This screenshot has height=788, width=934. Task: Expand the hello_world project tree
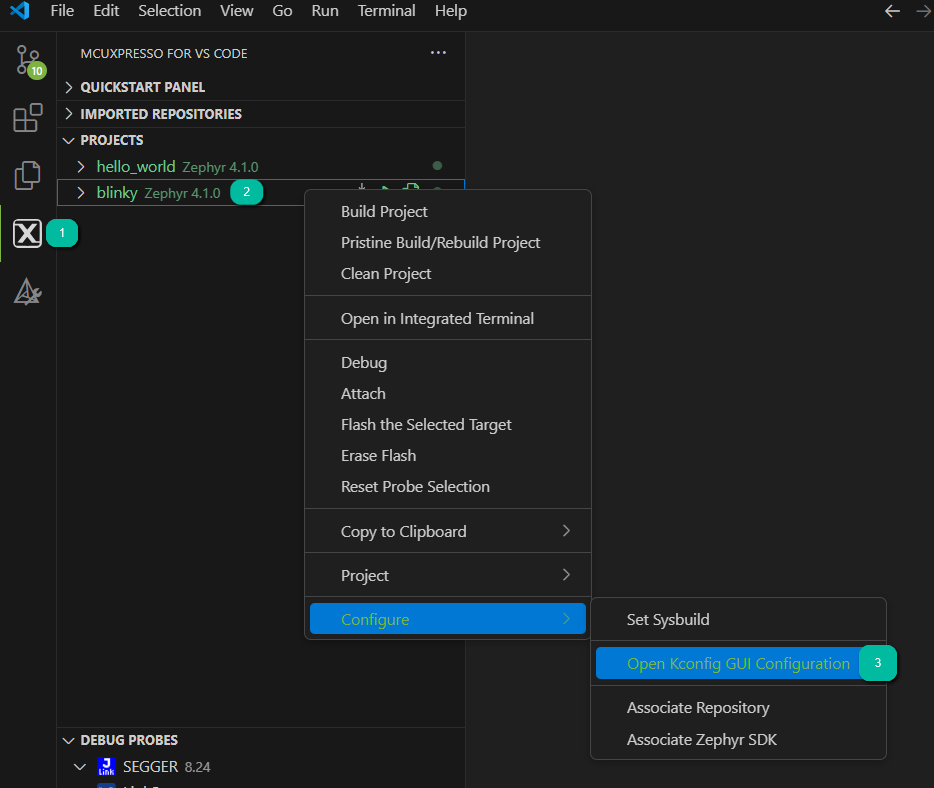82,166
